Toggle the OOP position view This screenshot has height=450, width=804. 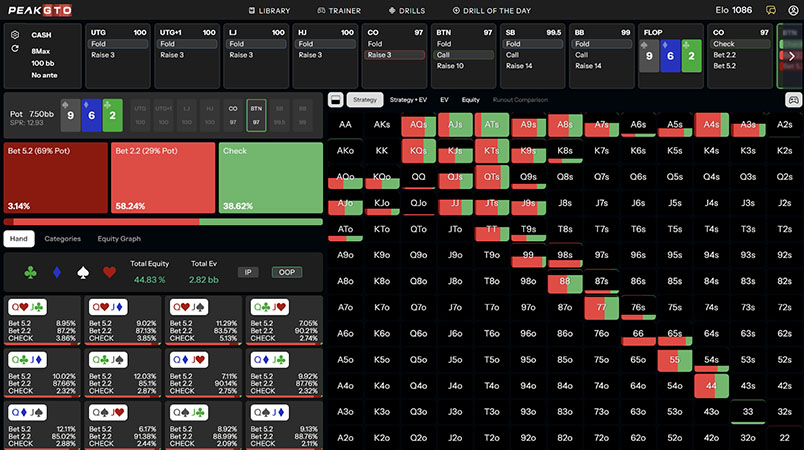pyautogui.click(x=286, y=272)
